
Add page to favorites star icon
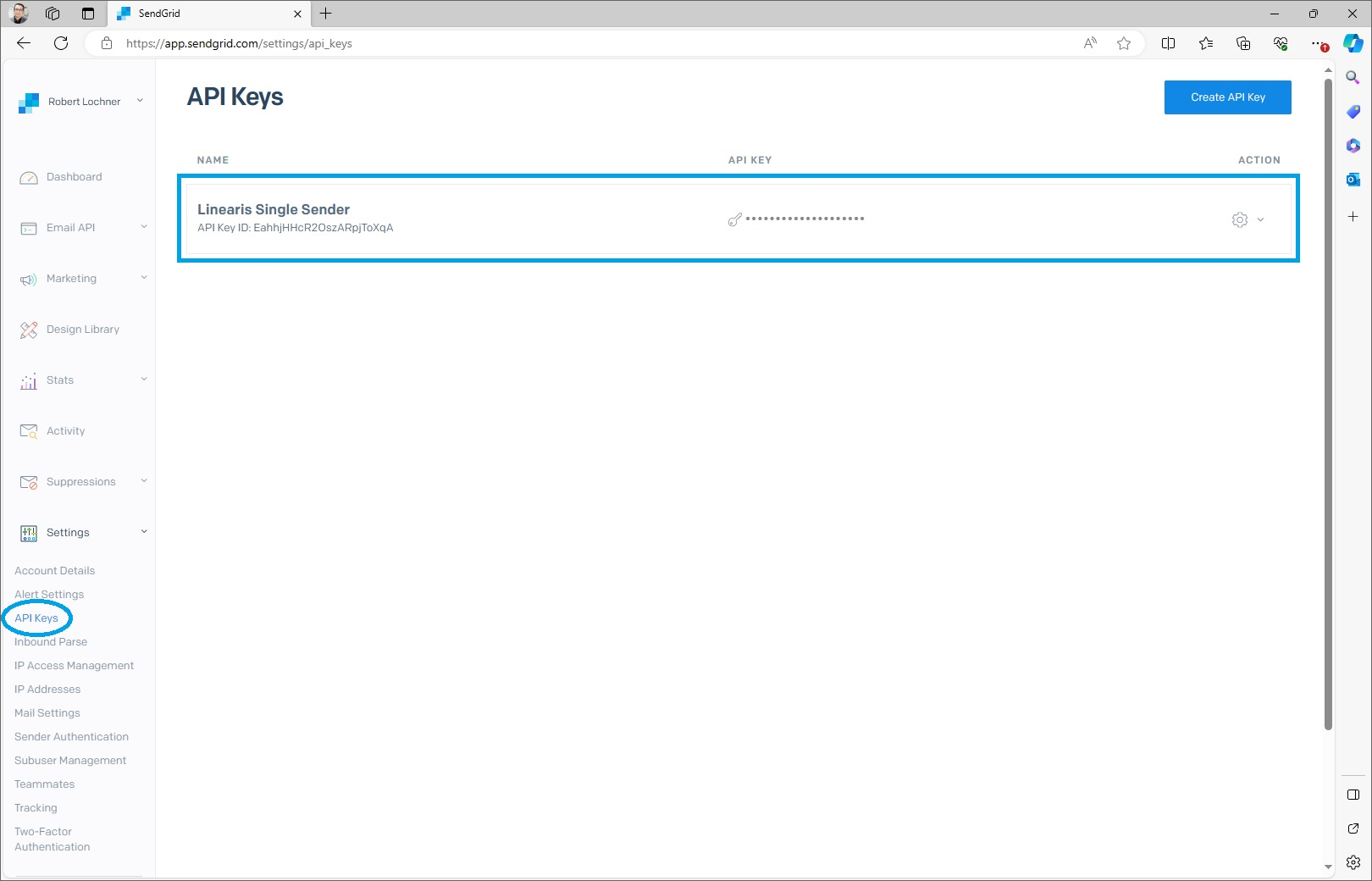coord(1124,43)
